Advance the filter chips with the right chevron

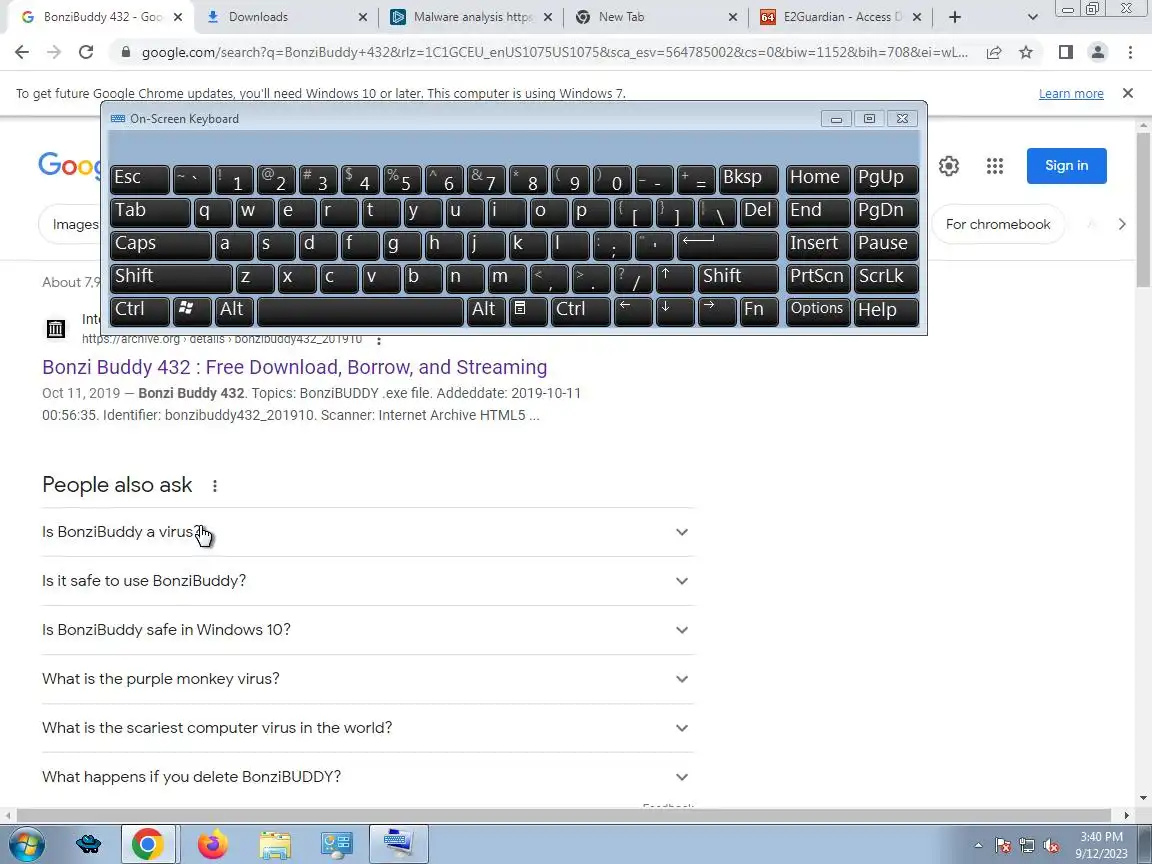pos(1122,224)
